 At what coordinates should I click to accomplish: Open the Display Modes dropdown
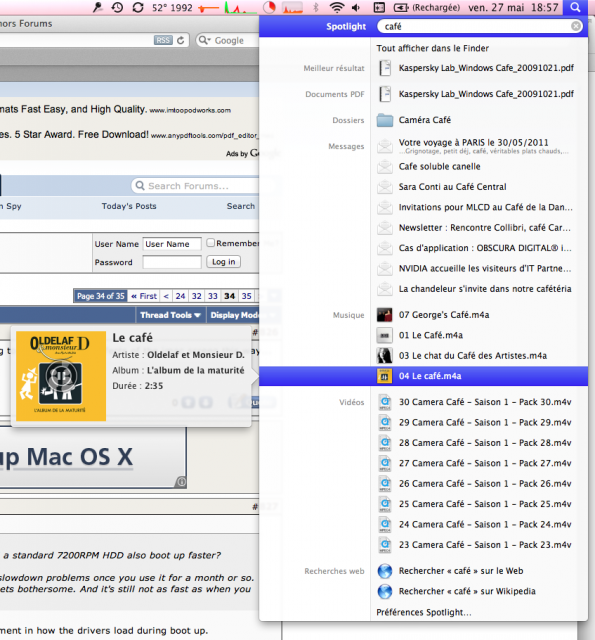click(234, 315)
